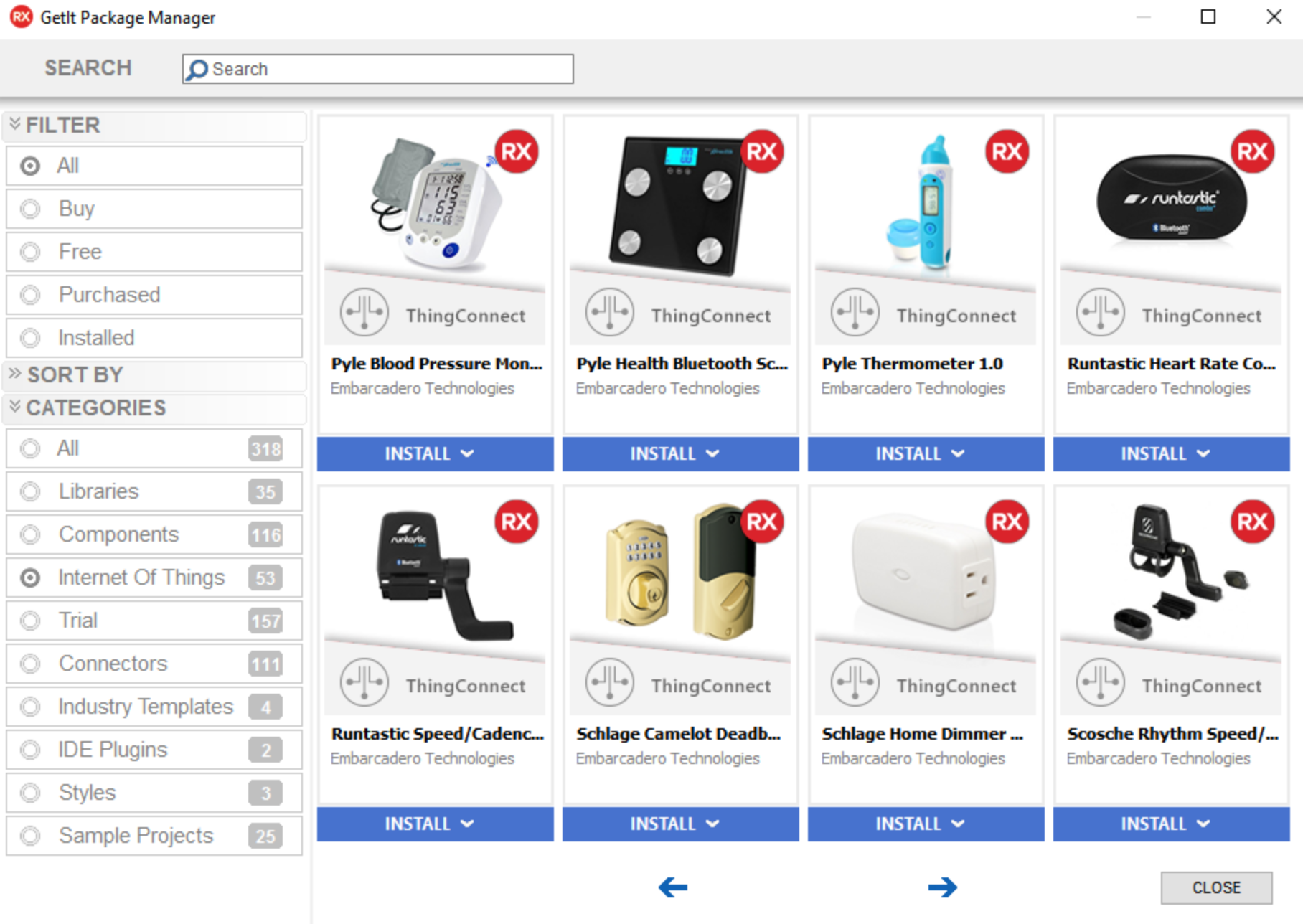Click the Runtastic Speed/Cadence title text
The height and width of the screenshot is (924, 1303).
pos(438,734)
